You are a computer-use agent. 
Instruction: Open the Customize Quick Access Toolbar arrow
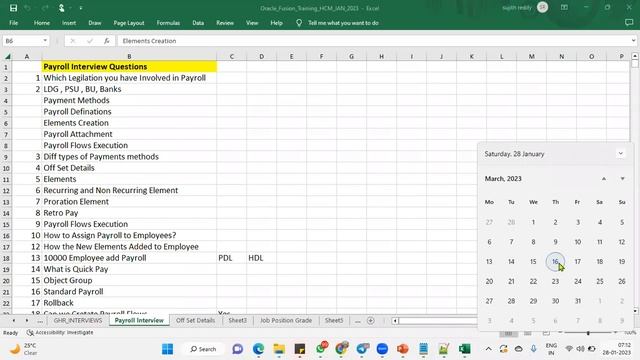coord(80,8)
